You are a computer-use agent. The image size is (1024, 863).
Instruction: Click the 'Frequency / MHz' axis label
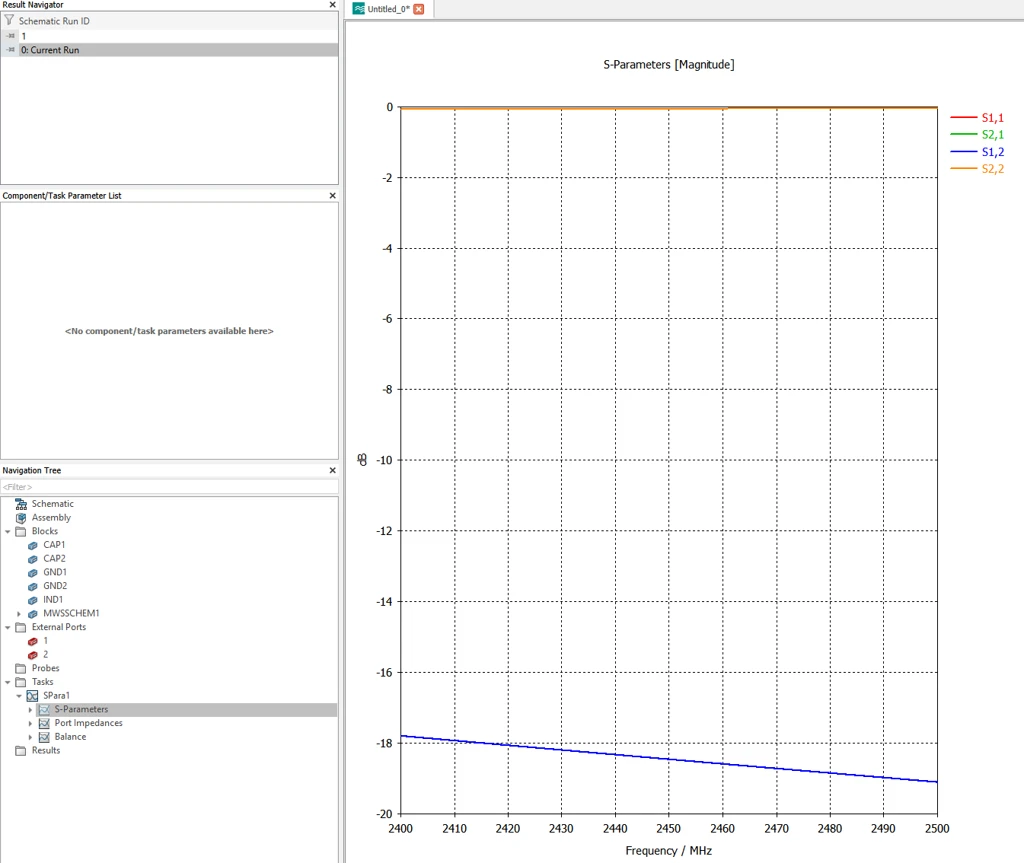[669, 851]
